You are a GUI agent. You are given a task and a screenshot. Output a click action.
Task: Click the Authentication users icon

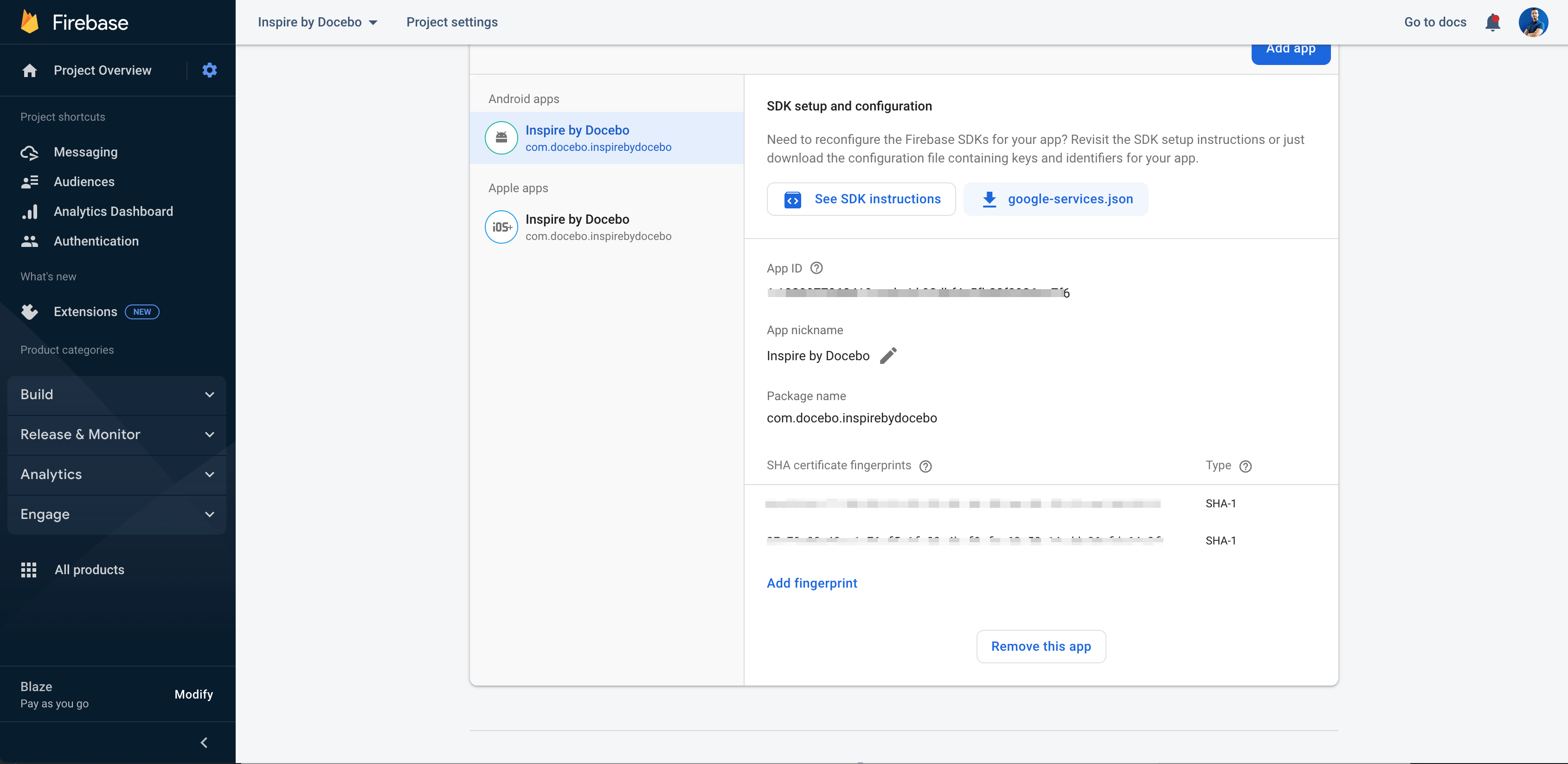[29, 241]
